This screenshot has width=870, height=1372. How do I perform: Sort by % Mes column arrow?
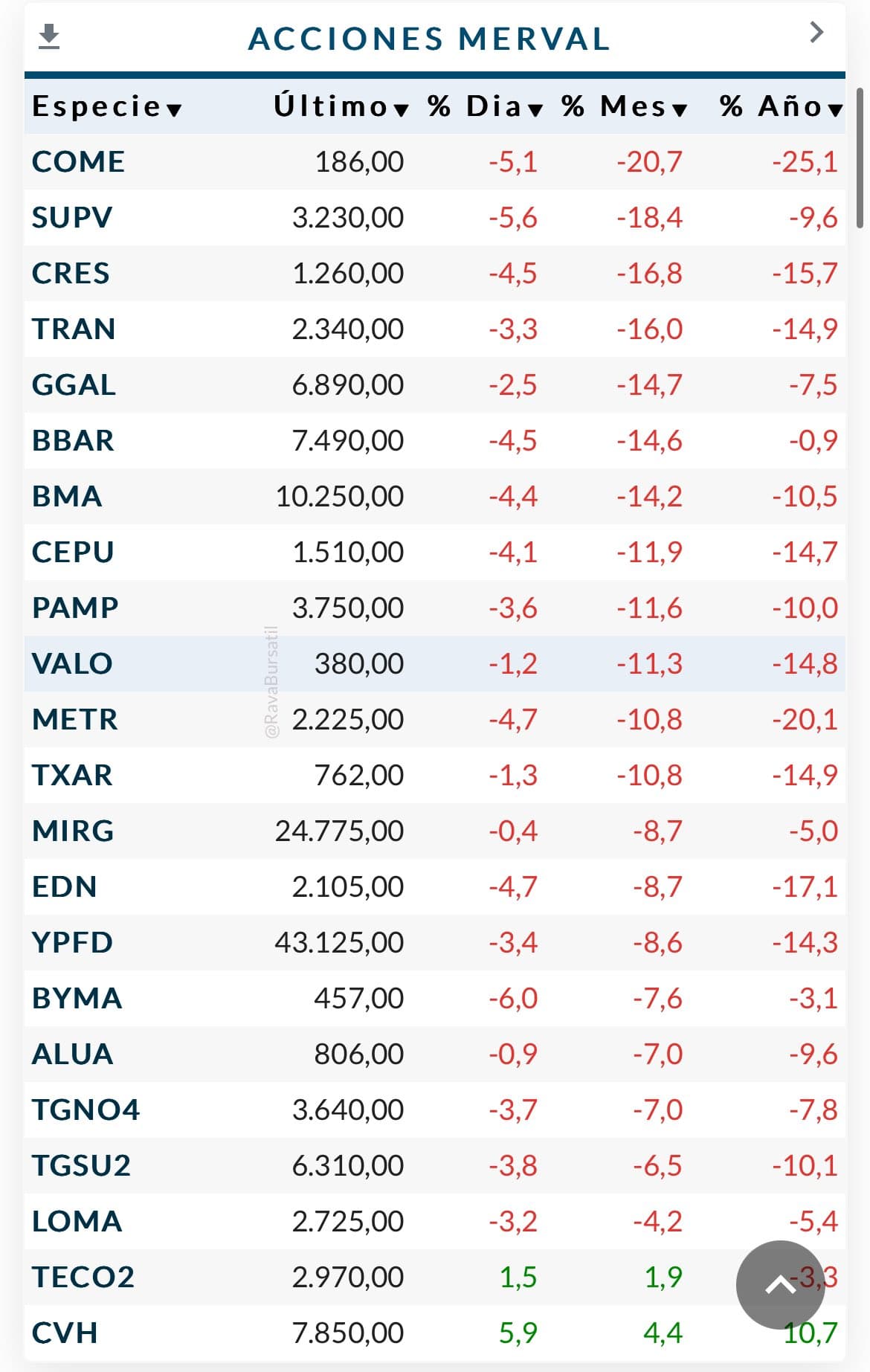pos(679,110)
